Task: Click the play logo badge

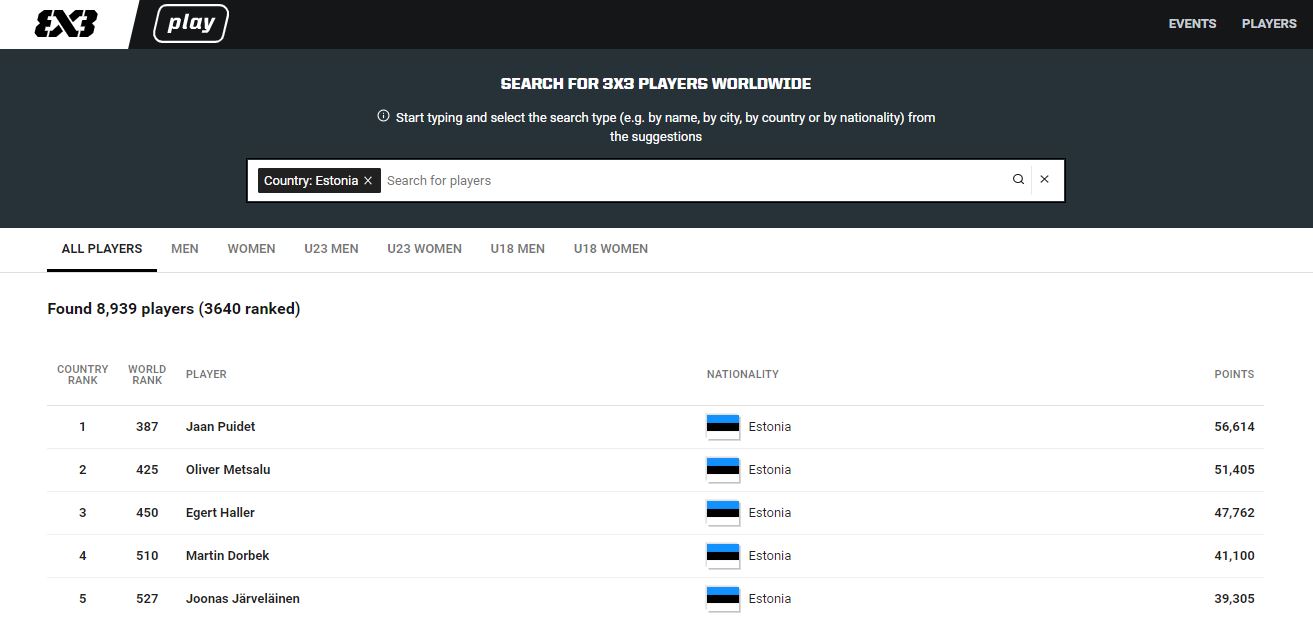Action: tap(191, 24)
